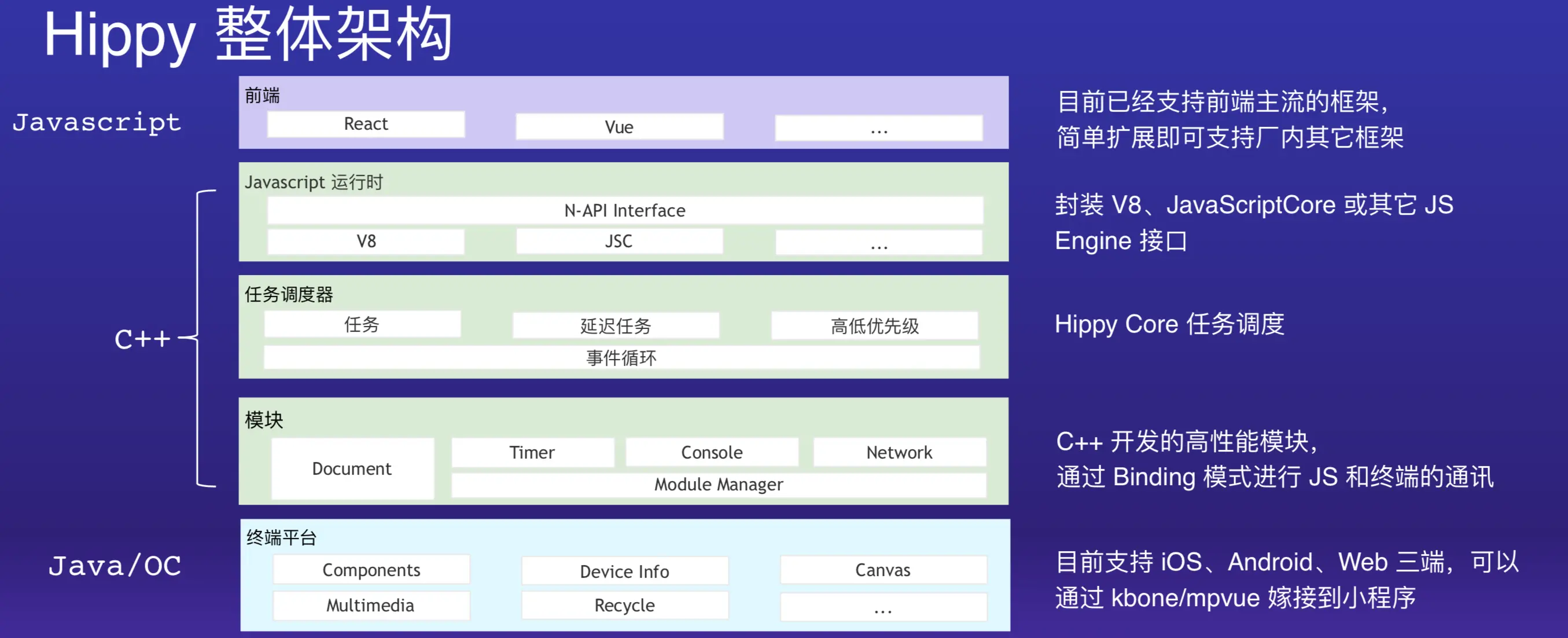The image size is (1568, 638).
Task: Click the Module Manager bar
Action: [718, 485]
